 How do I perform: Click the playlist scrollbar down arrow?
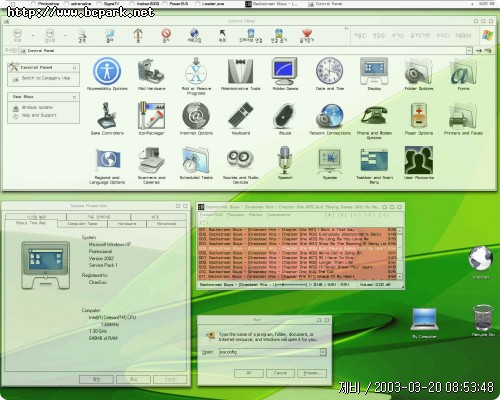coord(400,277)
